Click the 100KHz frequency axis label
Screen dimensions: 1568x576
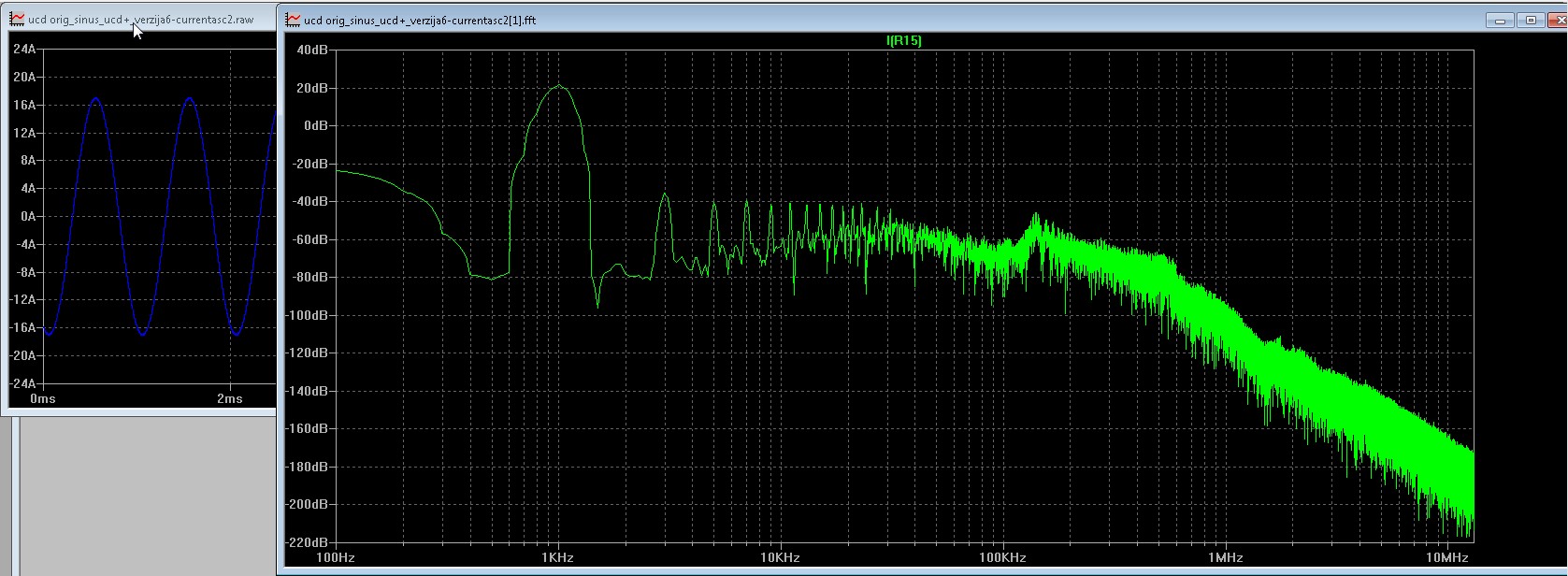click(1002, 557)
